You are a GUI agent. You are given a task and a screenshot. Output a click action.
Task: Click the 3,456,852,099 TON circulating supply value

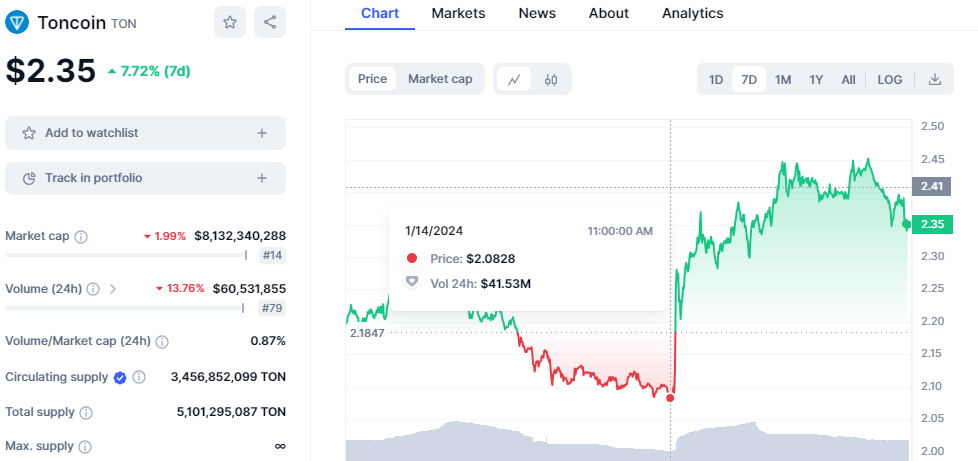228,377
